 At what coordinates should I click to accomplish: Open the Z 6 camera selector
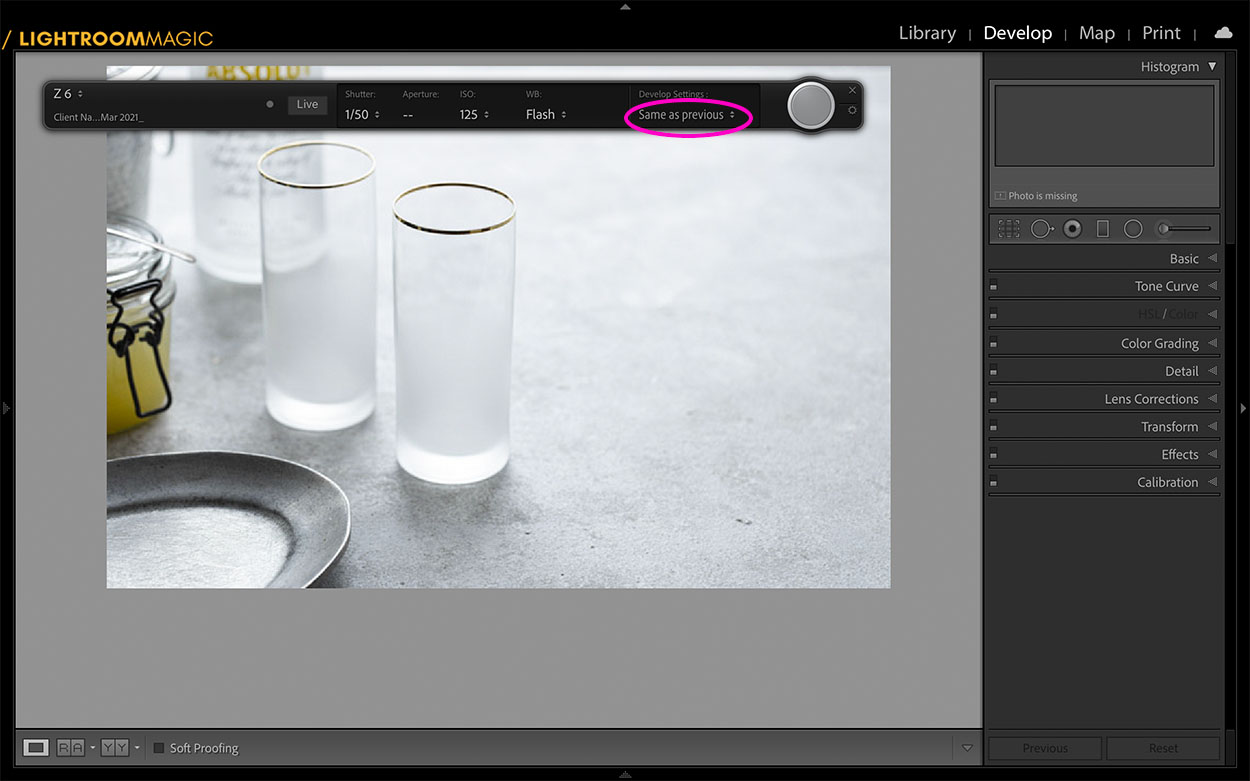[68, 94]
